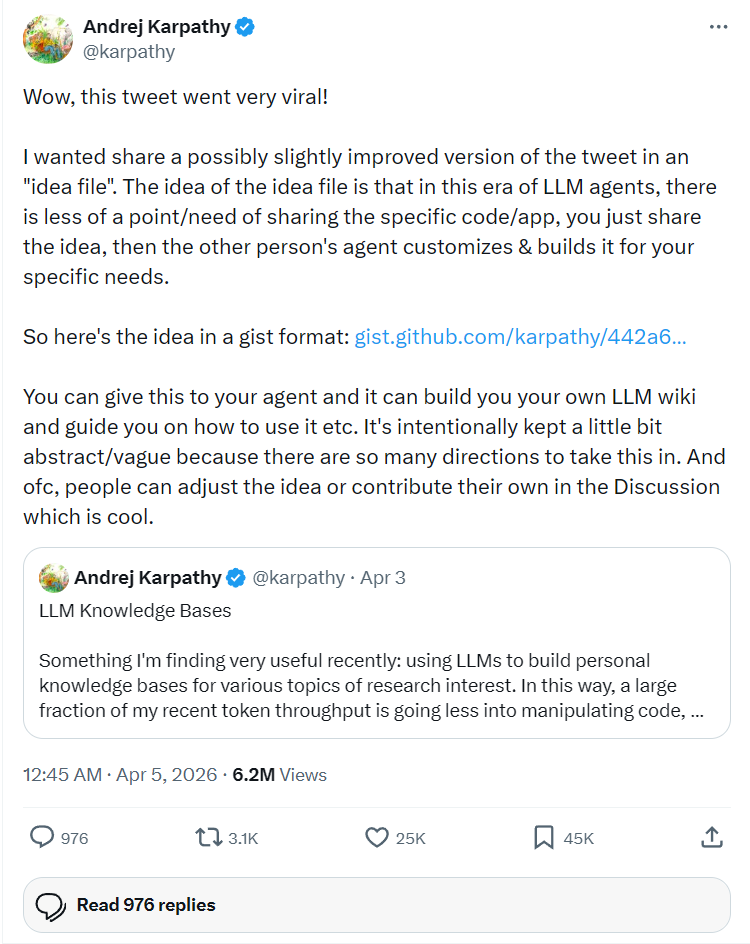Click the share upload icon
The image size is (750, 944).
712,837
